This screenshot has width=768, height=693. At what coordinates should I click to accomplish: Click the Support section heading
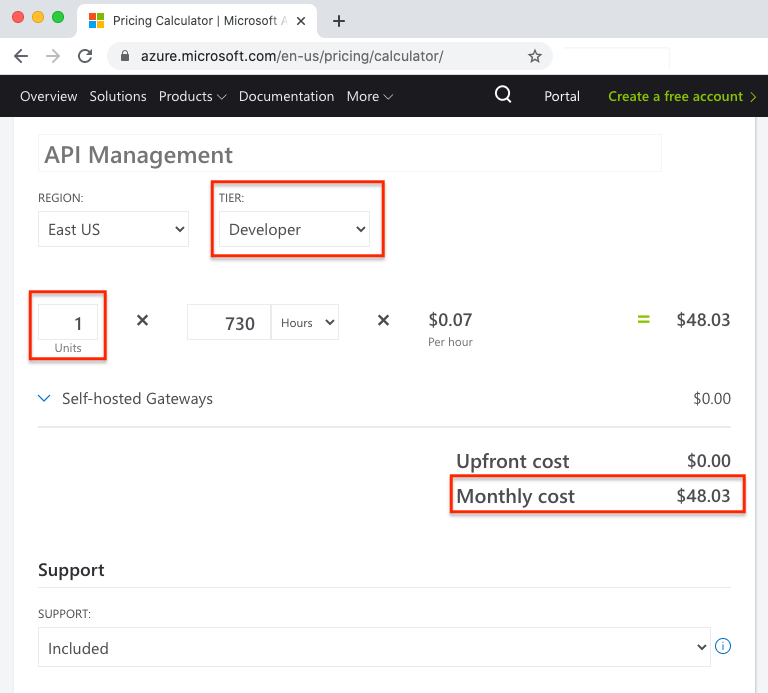(x=72, y=570)
